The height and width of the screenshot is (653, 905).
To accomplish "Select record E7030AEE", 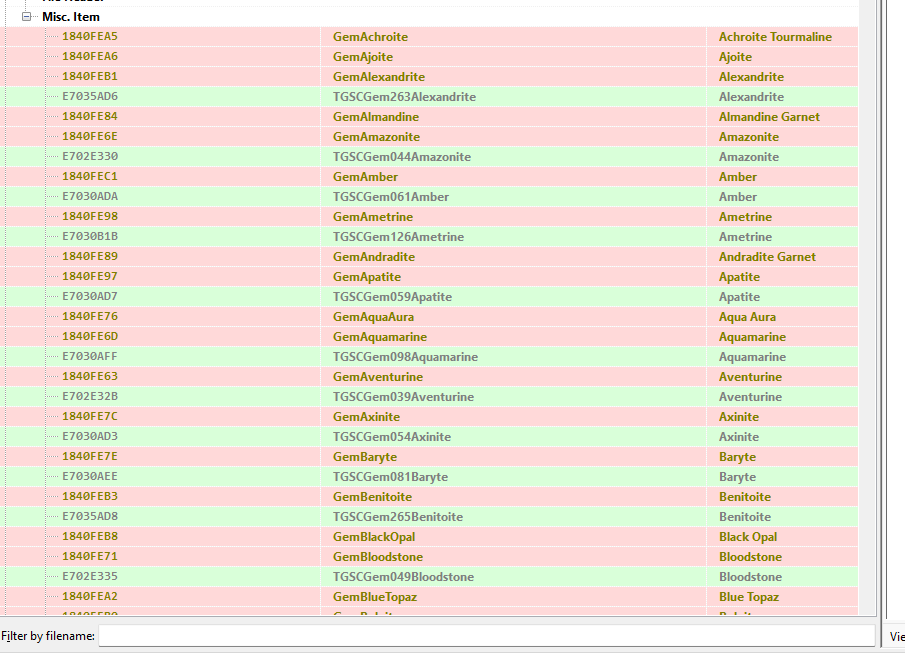I will [89, 476].
